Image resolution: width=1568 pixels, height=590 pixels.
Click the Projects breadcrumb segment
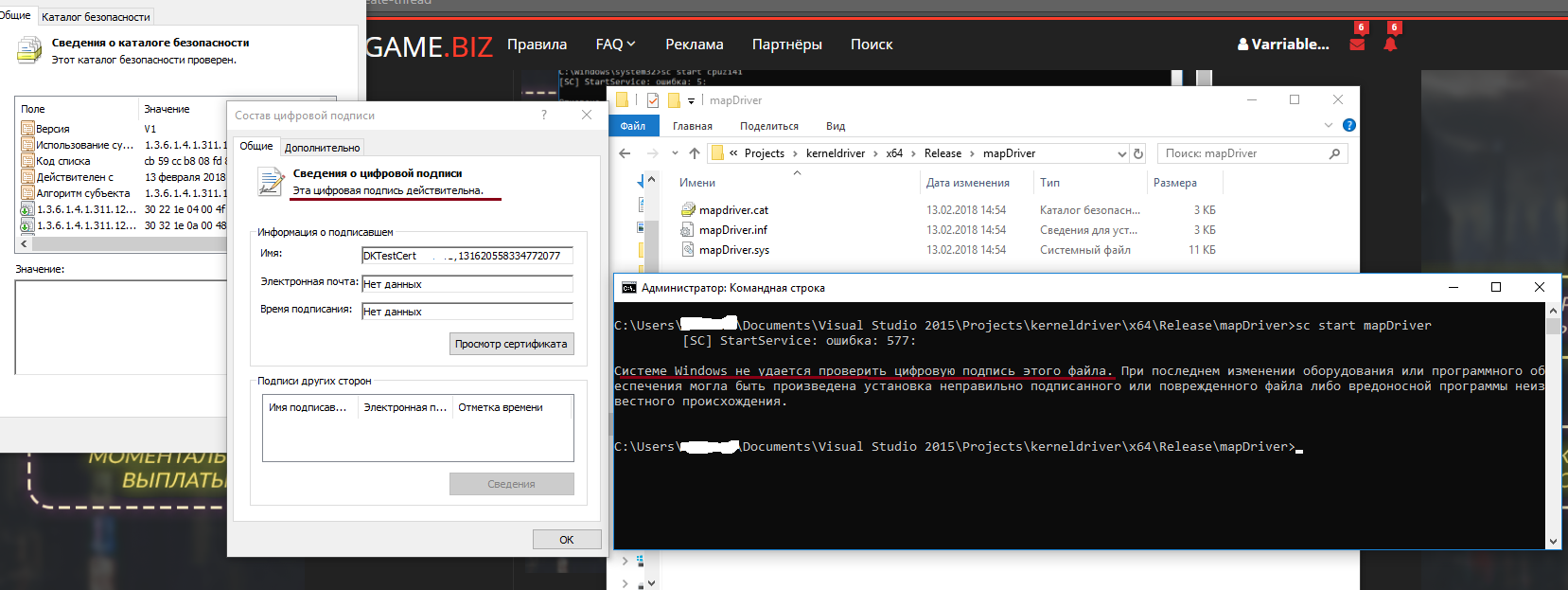[x=765, y=153]
